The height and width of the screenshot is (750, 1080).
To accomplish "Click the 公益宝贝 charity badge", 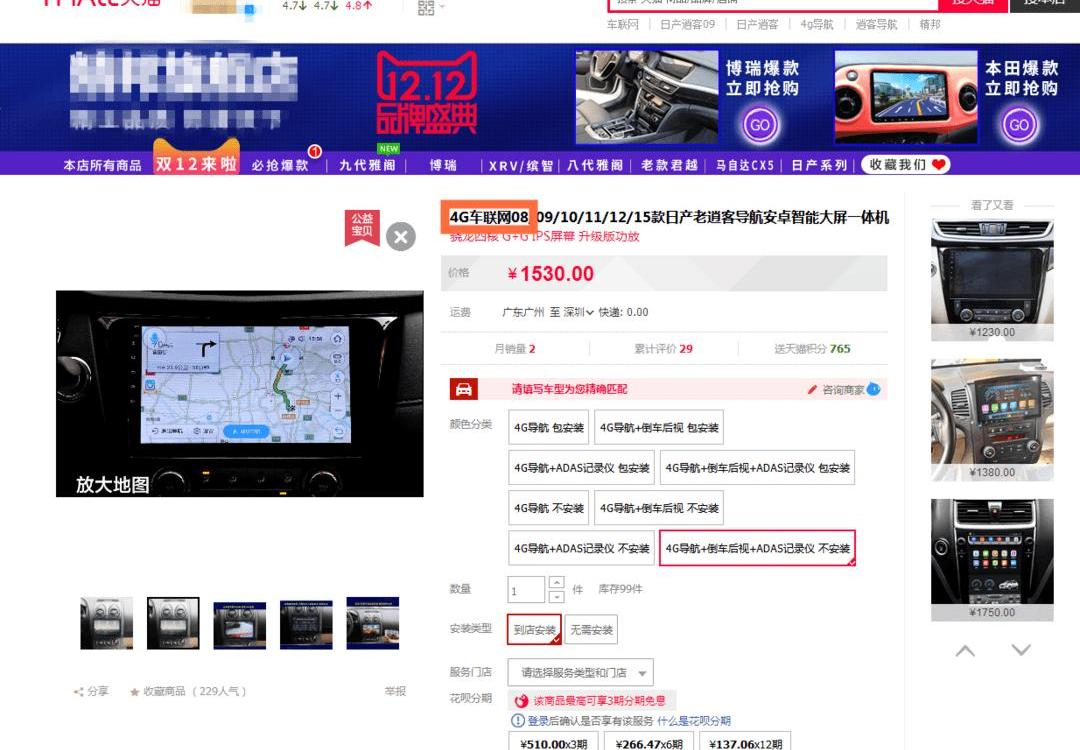I will (361, 227).
